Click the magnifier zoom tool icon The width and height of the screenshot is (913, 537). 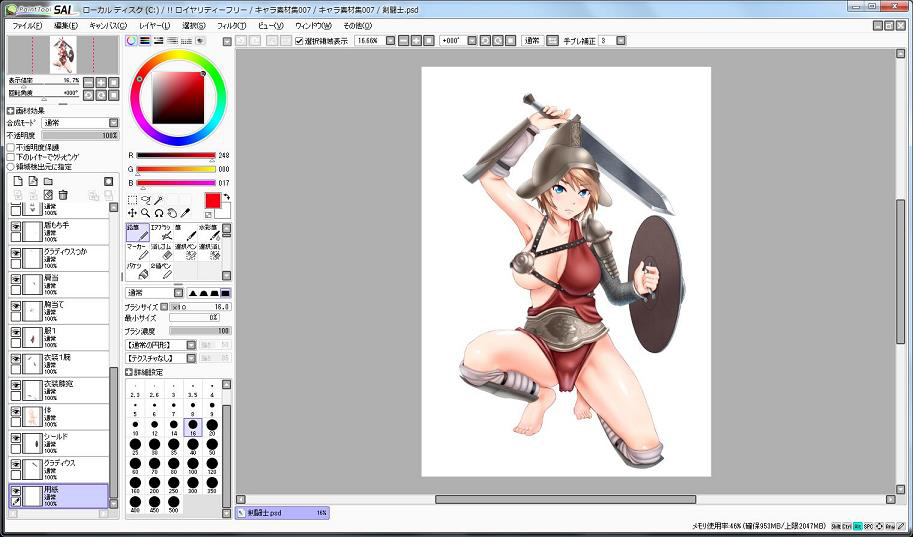point(145,213)
